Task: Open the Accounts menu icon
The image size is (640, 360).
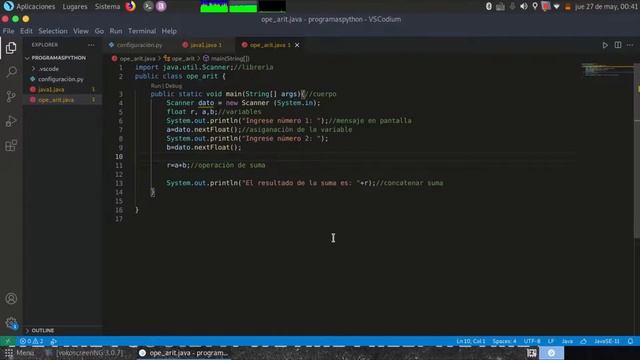Action: 11,298
